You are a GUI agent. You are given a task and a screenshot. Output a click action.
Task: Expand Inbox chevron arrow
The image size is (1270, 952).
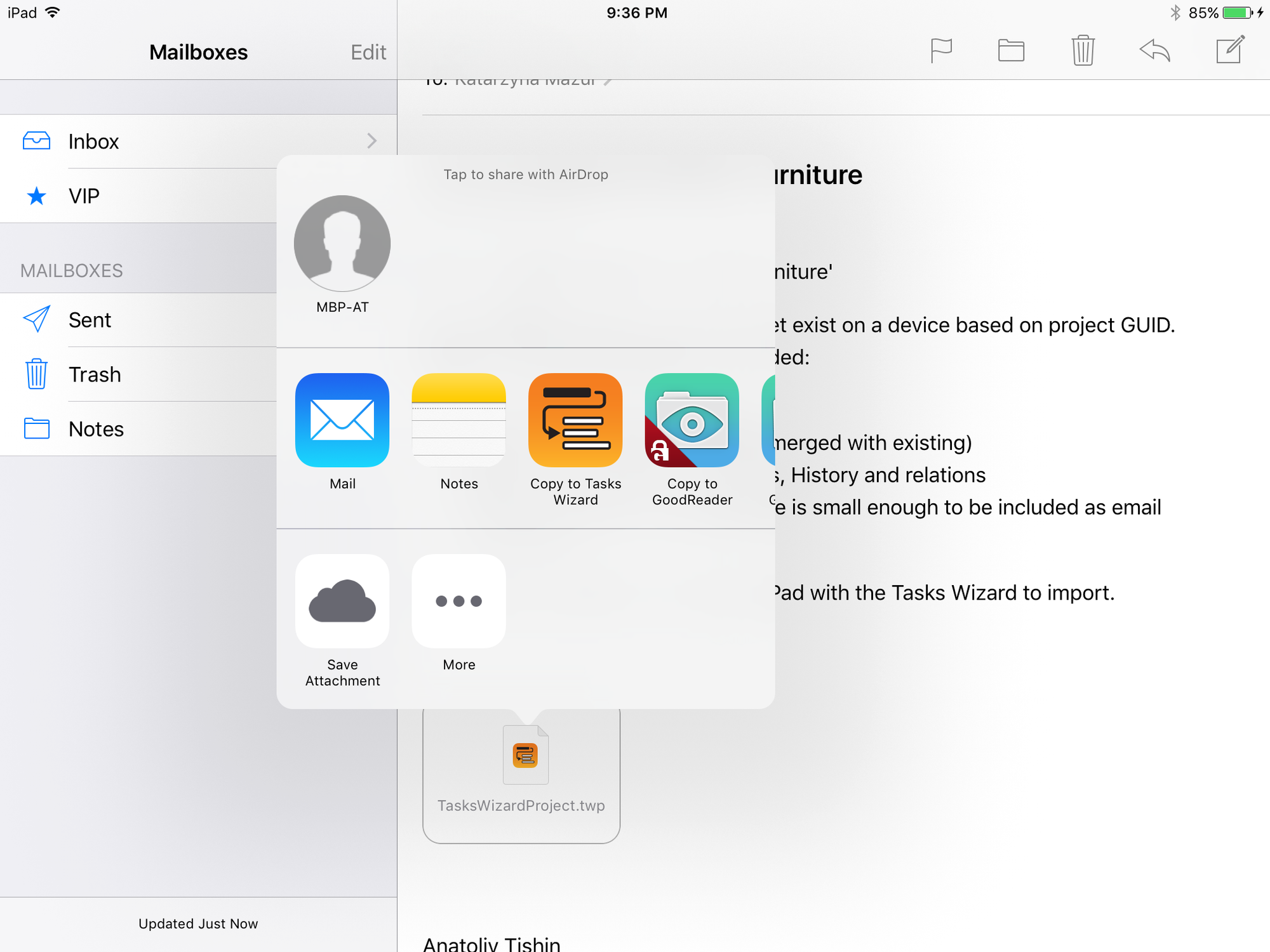372,141
